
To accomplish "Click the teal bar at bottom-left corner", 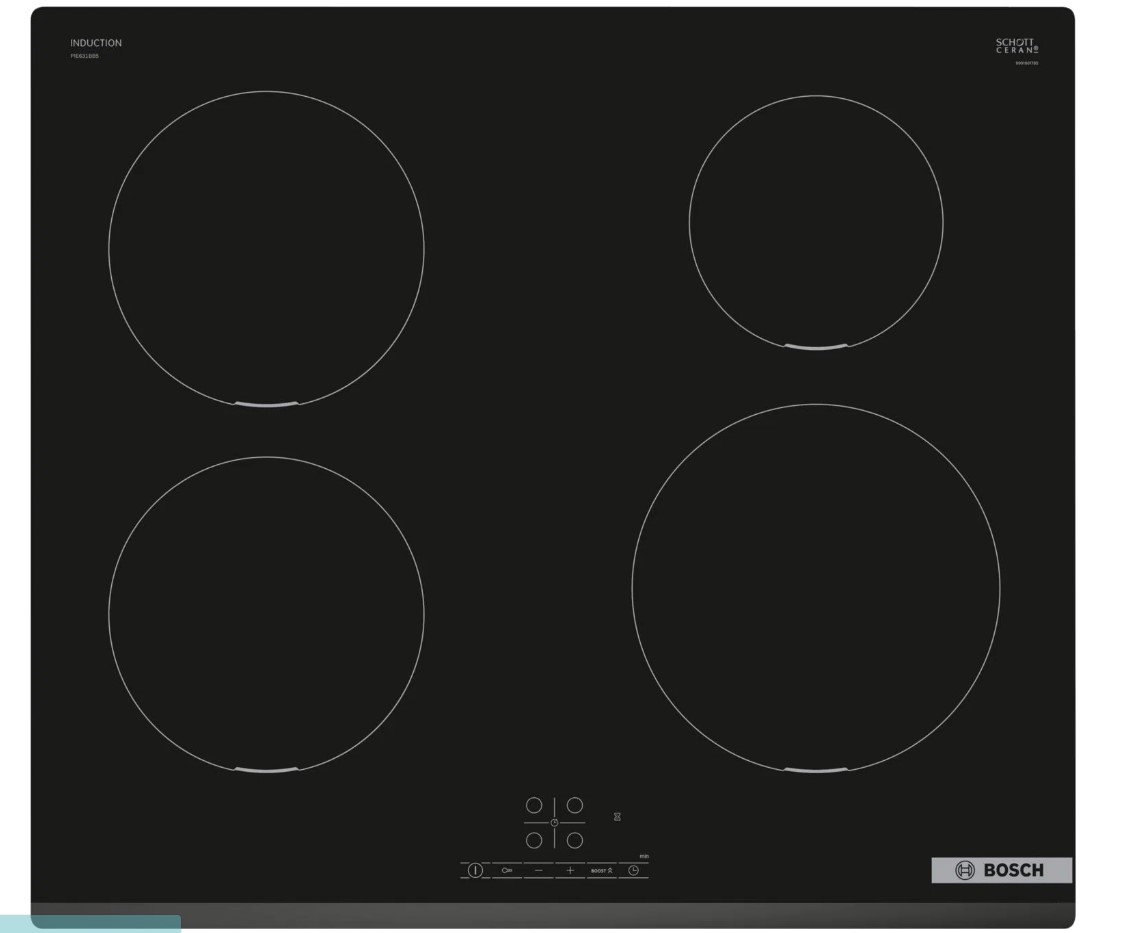I will click(90, 924).
